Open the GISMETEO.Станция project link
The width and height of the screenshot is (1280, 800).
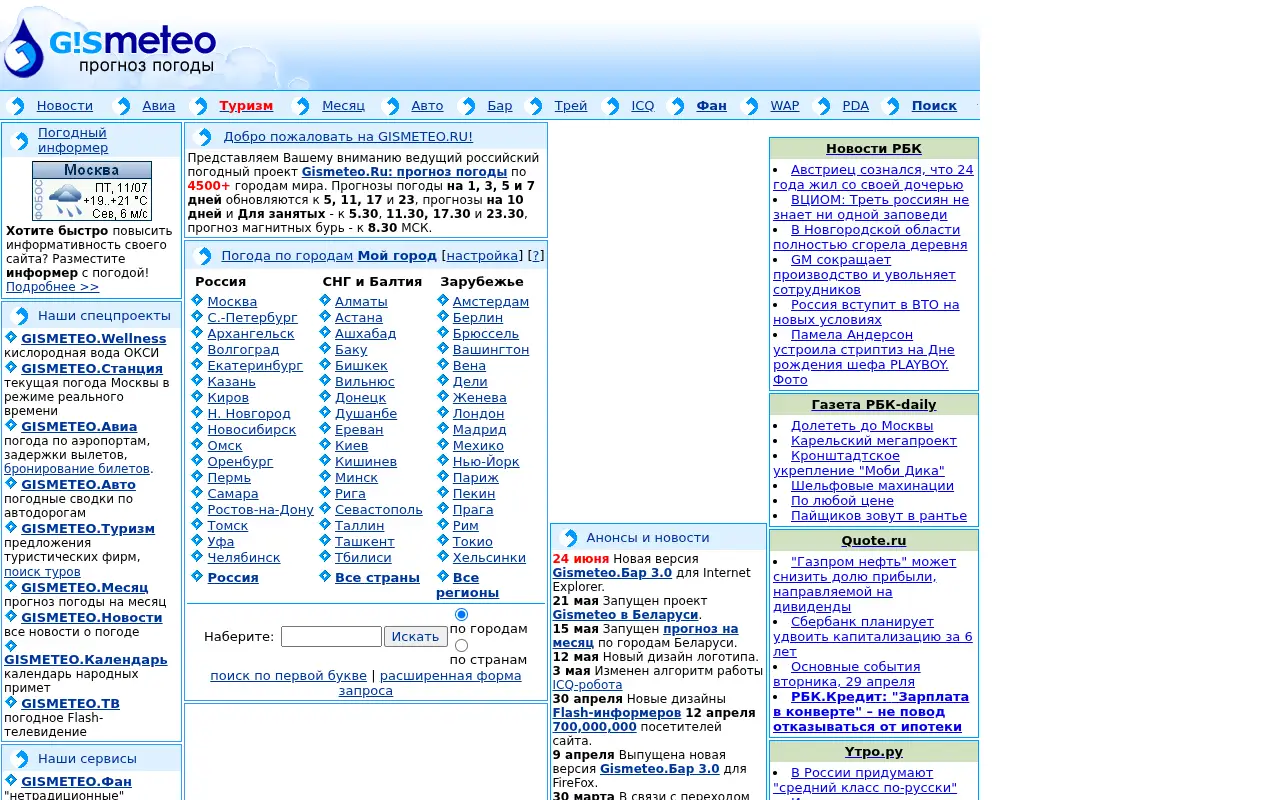point(92,368)
